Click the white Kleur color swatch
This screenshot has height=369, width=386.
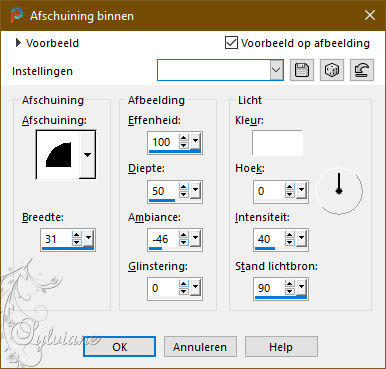click(x=277, y=143)
